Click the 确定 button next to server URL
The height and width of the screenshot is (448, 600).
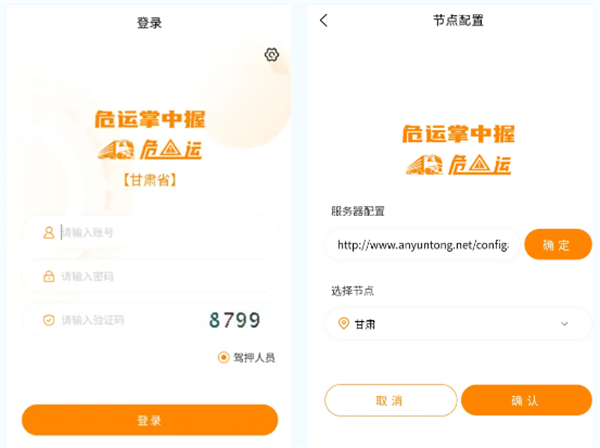point(558,244)
